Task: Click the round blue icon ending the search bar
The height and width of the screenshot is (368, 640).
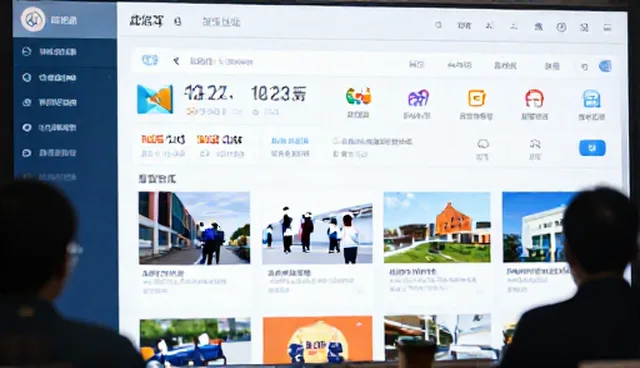Action: click(x=605, y=66)
